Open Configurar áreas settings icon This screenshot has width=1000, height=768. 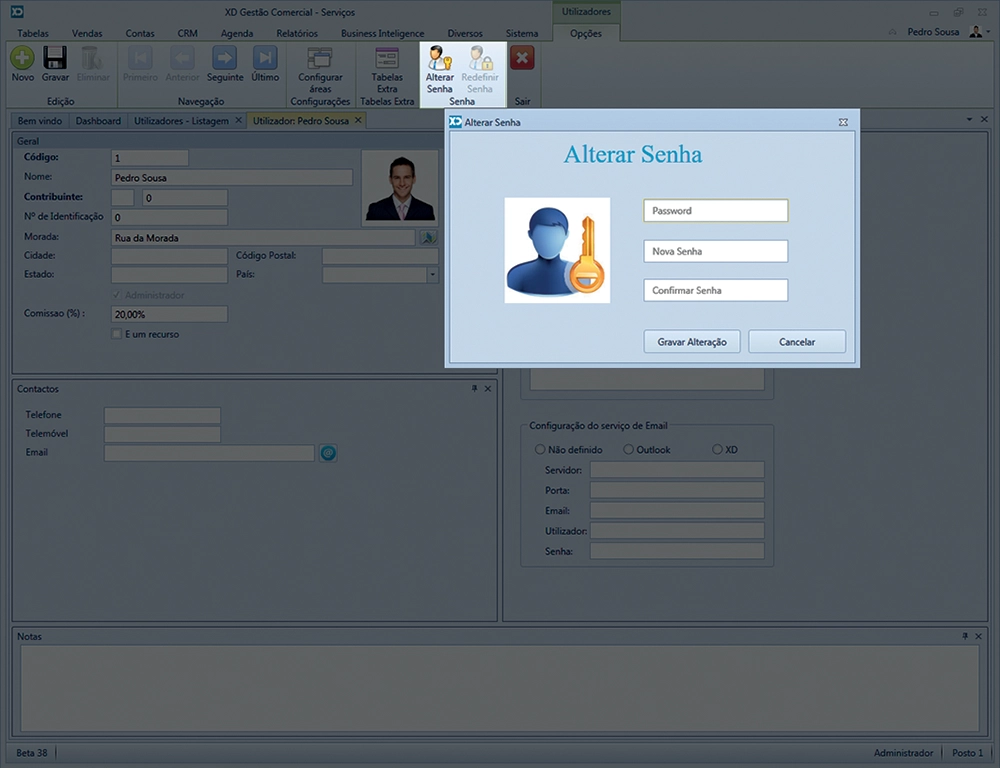point(320,58)
